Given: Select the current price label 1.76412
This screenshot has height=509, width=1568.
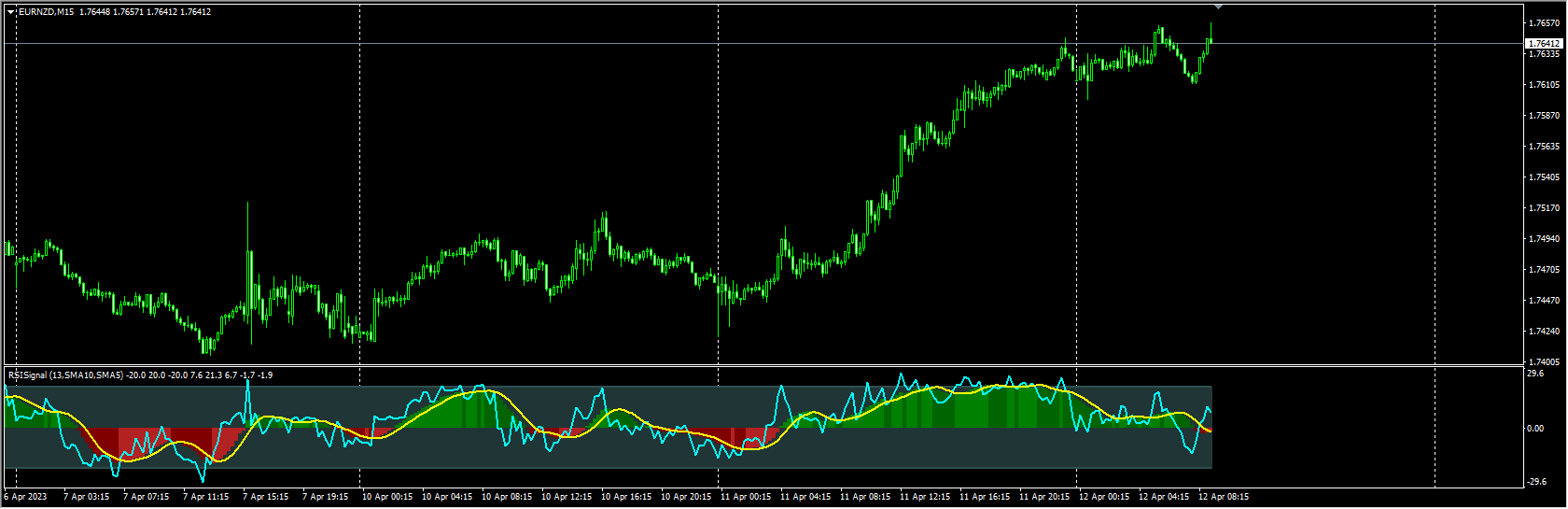Looking at the screenshot, I should click(1544, 44).
